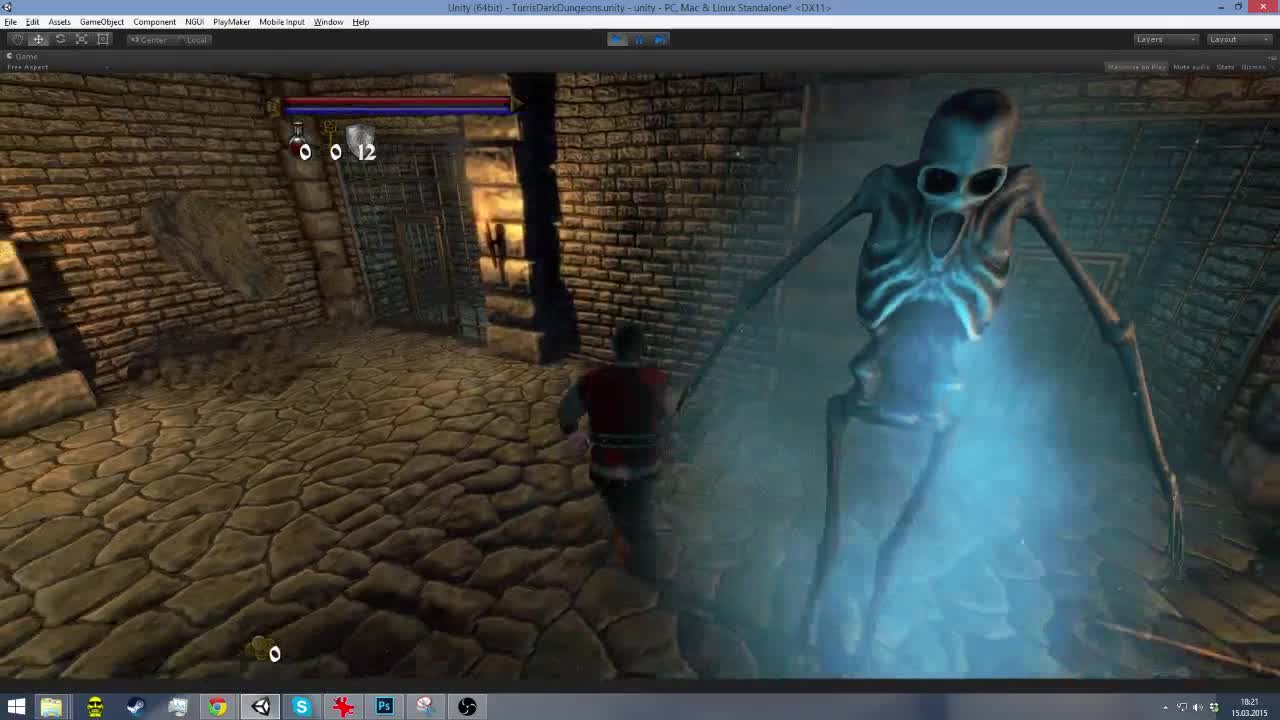The height and width of the screenshot is (720, 1280).
Task: Open the PlayMaker menu
Action: [232, 21]
